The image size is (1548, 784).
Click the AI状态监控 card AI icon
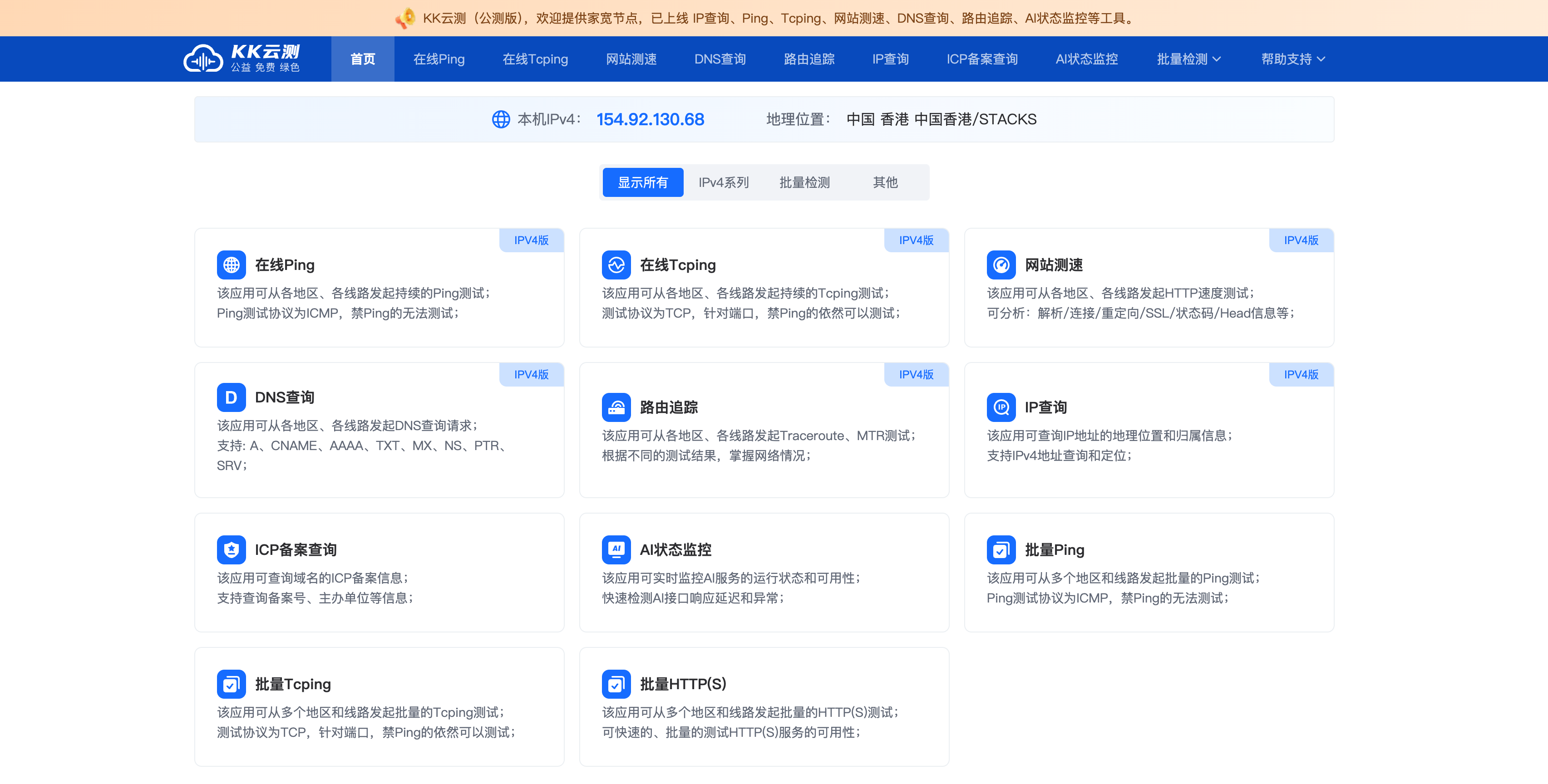coord(616,550)
